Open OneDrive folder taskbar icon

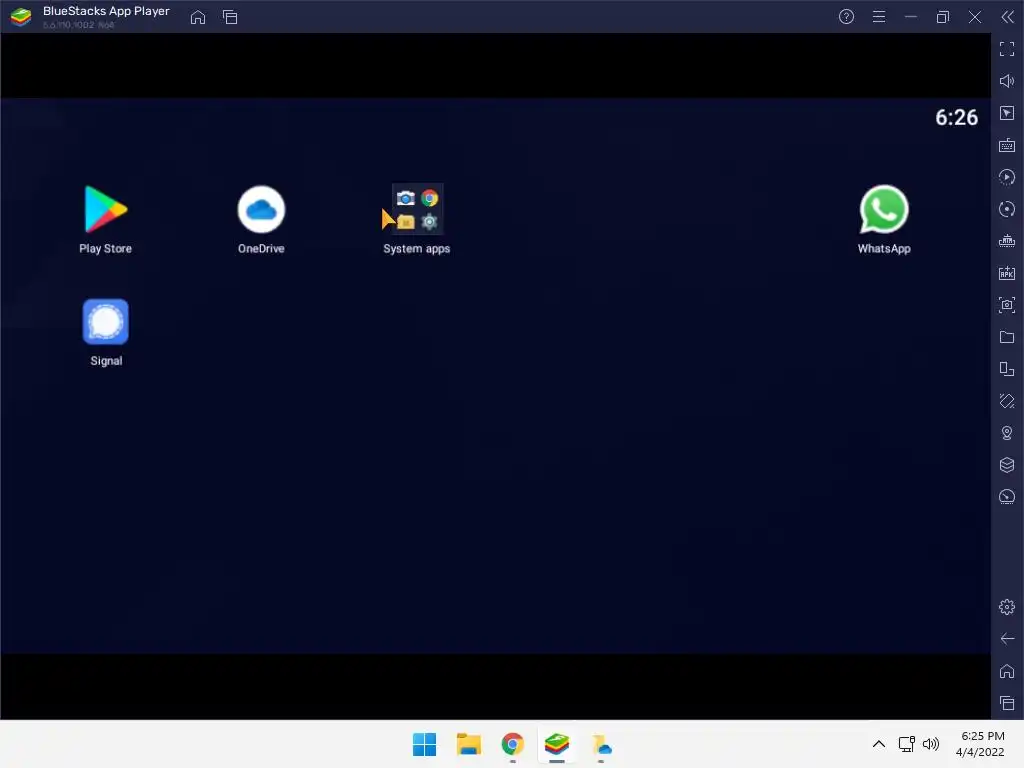(x=601, y=744)
